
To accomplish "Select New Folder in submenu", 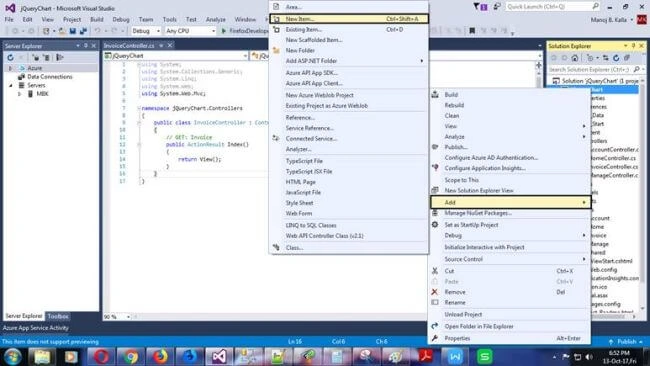I will tap(349, 50).
